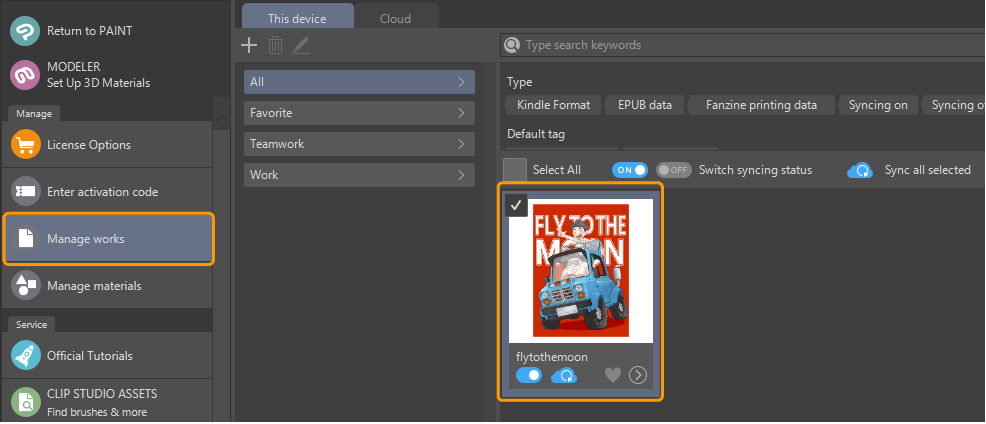Click the search keywords field
The image size is (986, 424).
(x=743, y=45)
